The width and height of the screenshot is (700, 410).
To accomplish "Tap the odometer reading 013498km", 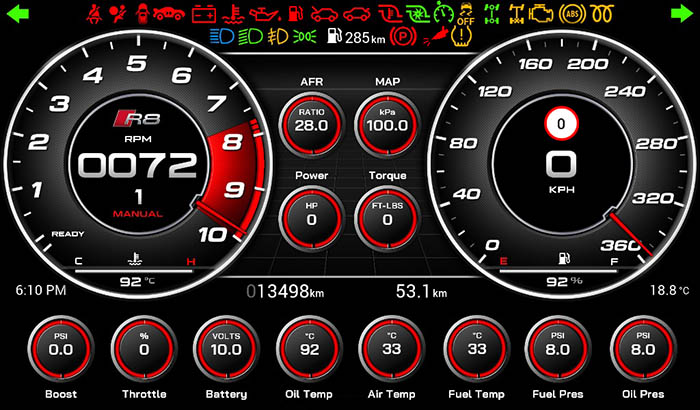I will [285, 292].
